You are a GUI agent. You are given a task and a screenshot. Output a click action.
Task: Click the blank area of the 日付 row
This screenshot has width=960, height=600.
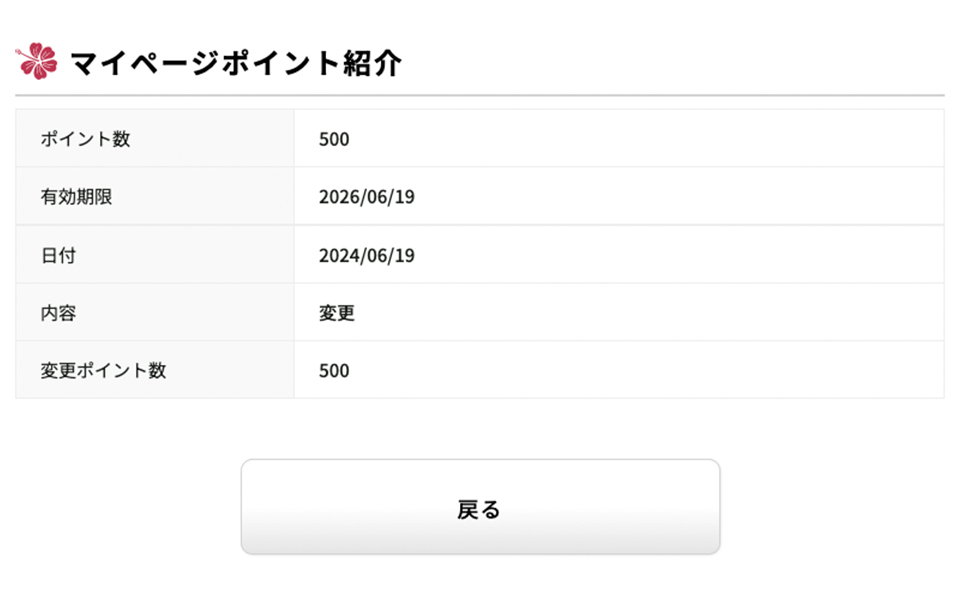coord(680,255)
